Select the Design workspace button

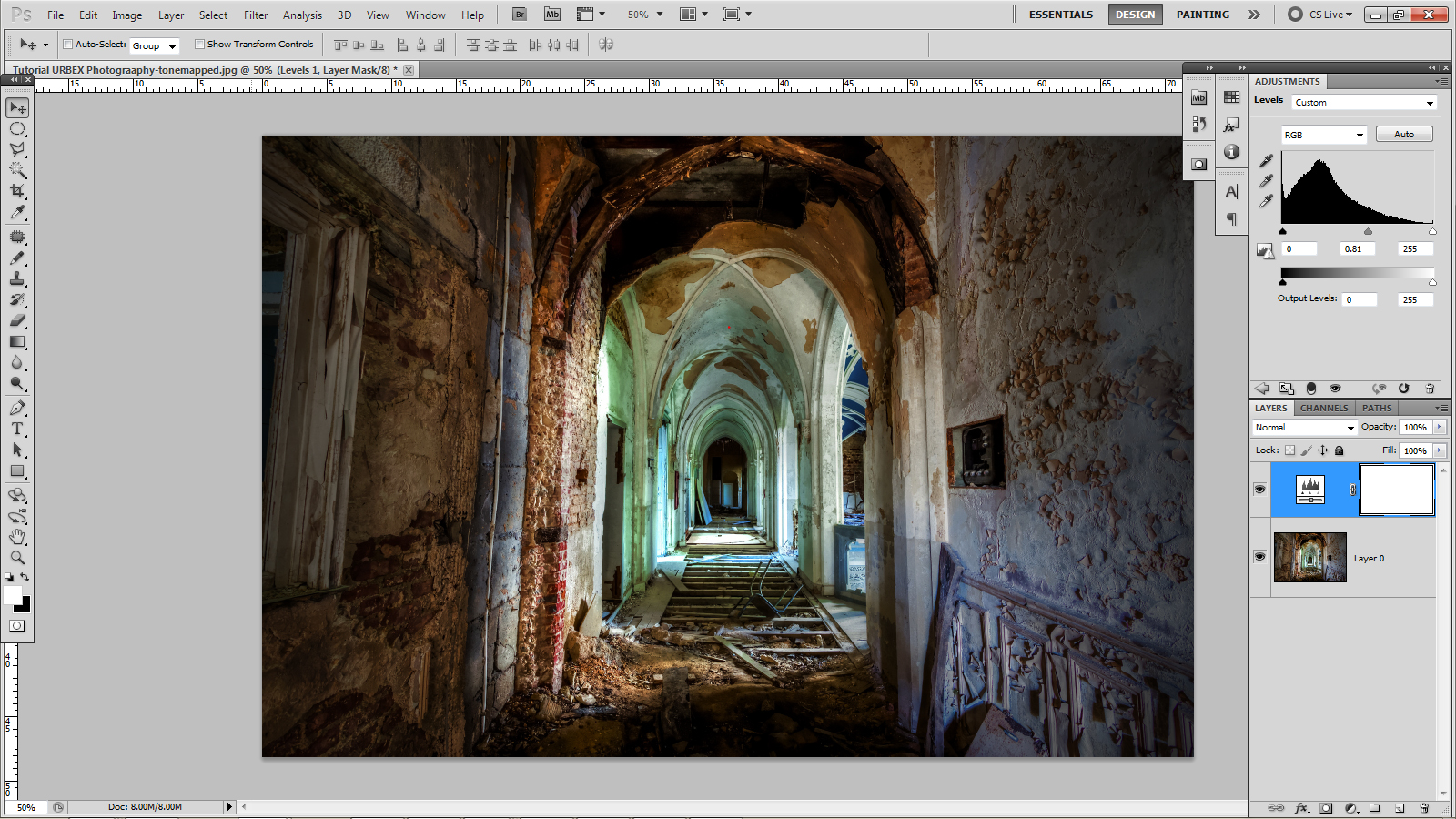pos(1135,15)
